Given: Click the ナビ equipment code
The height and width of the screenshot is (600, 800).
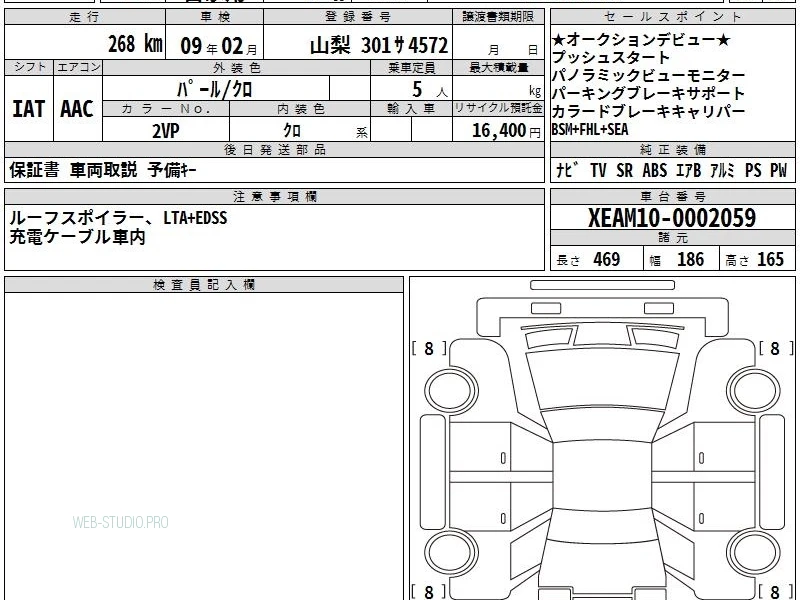Looking at the screenshot, I should (568, 170).
